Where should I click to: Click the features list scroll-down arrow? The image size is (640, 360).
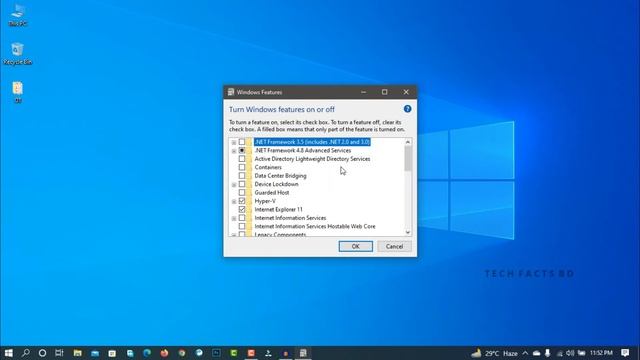pos(408,232)
